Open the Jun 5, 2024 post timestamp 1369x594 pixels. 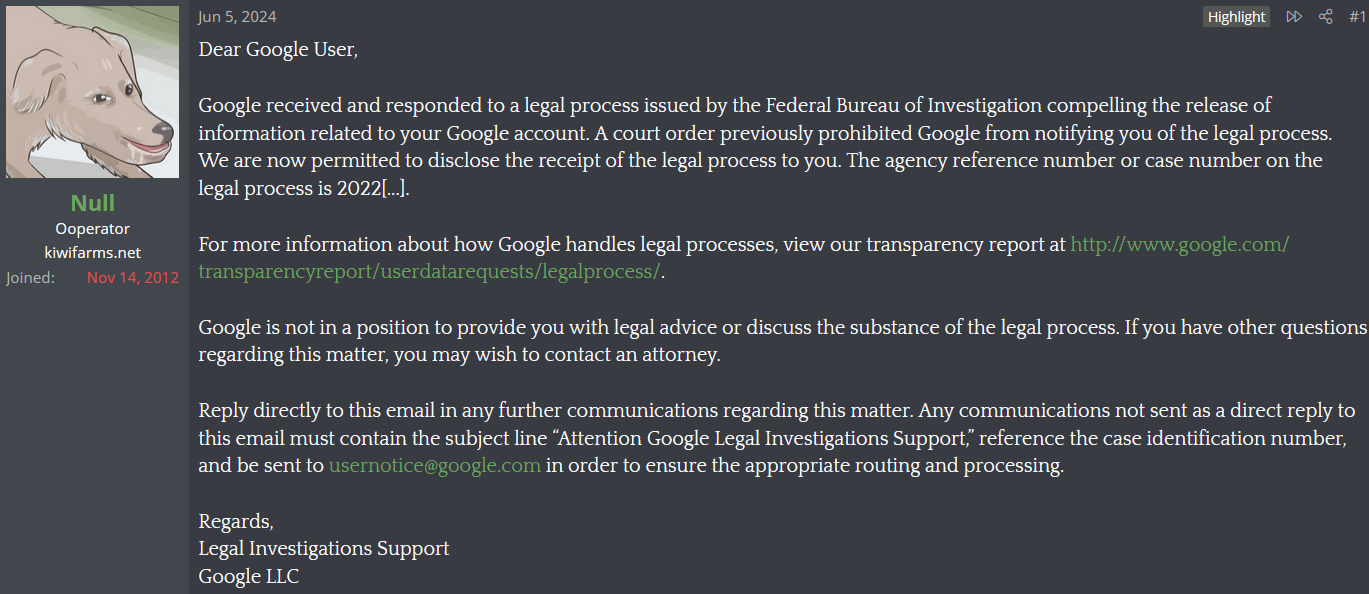pos(238,17)
